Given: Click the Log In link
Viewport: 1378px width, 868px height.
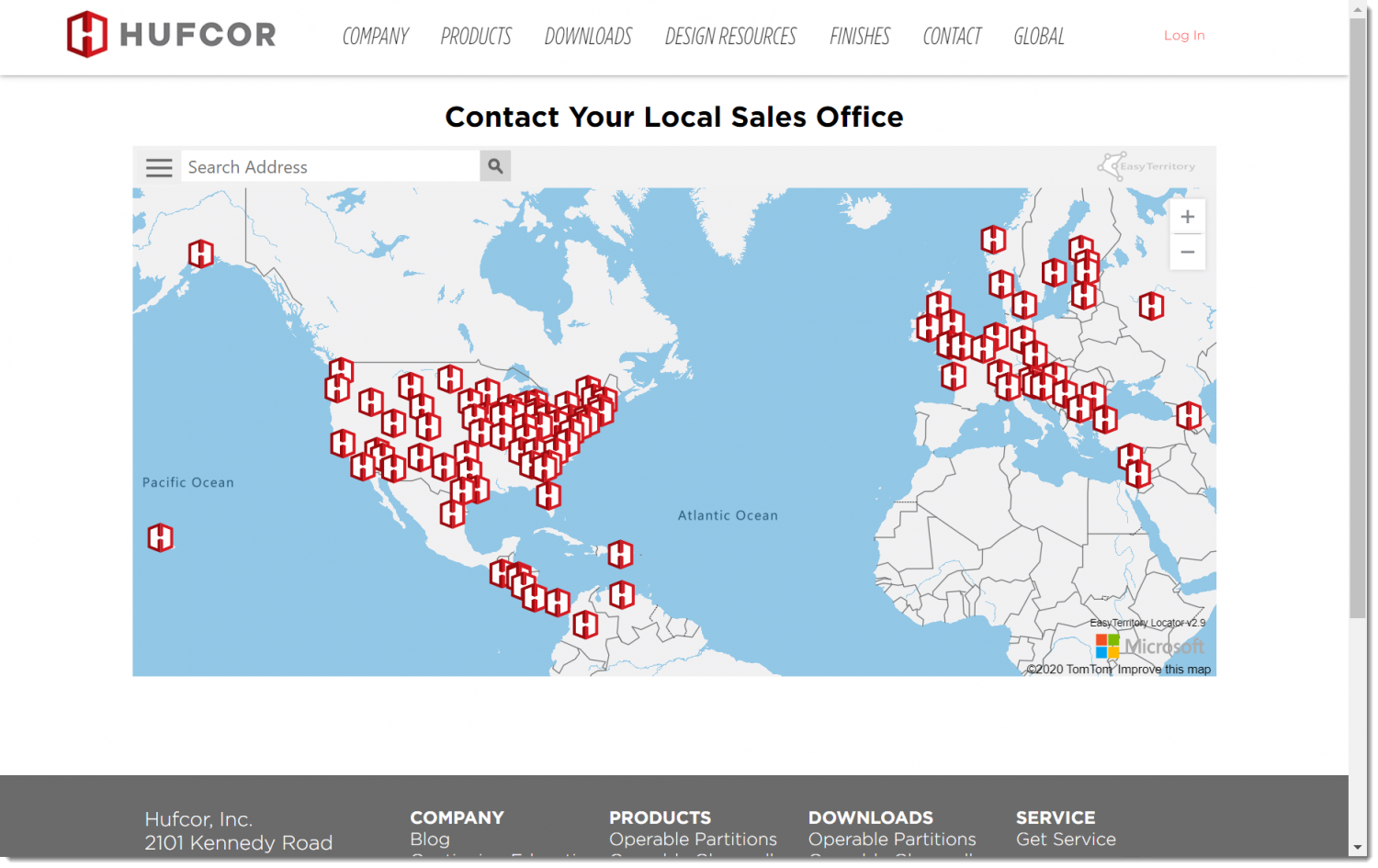Looking at the screenshot, I should tap(1183, 35).
